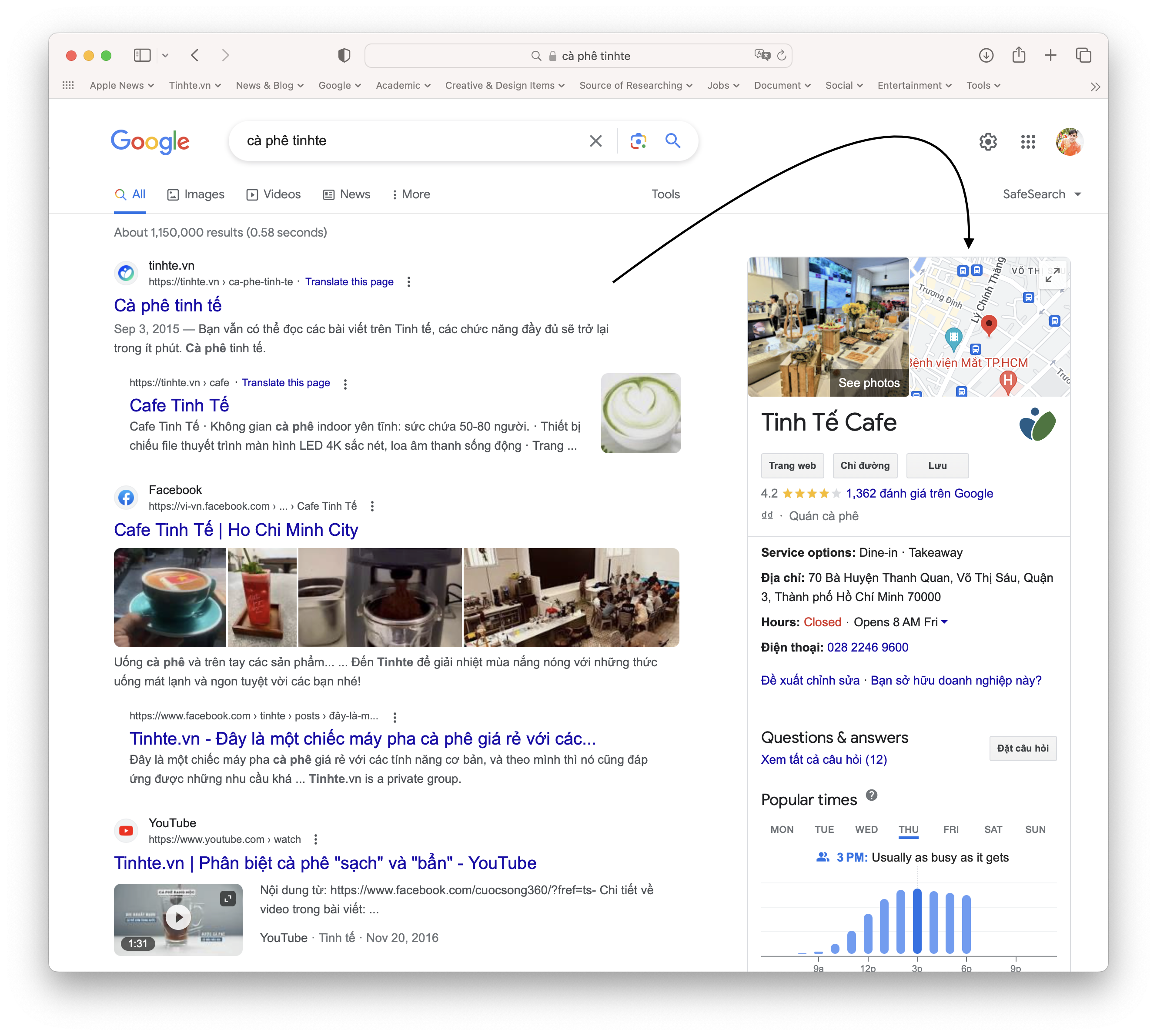Open the Source of Researching folder
Viewport: 1157px width, 1036px height.
coord(635,85)
